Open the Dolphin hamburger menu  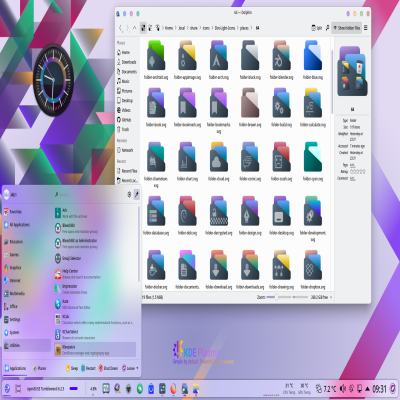tap(366, 28)
